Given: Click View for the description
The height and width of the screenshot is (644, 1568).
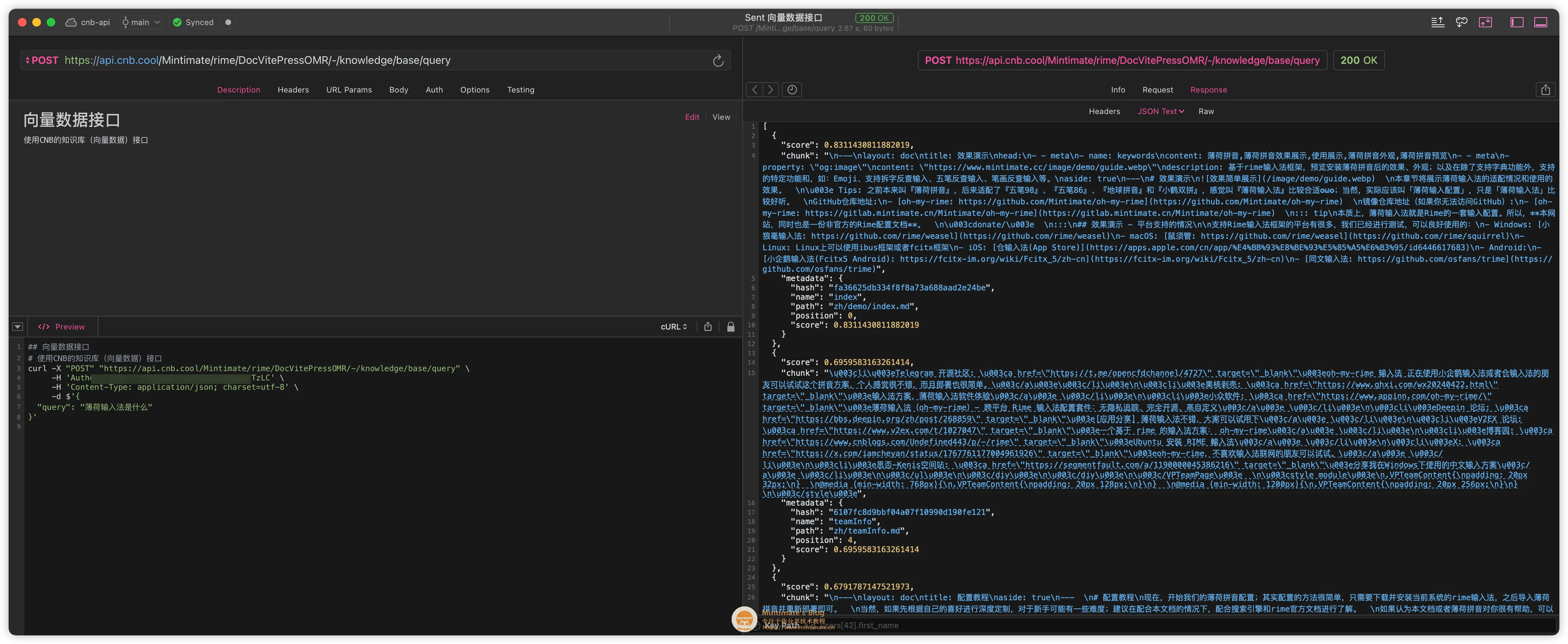Looking at the screenshot, I should tap(721, 117).
